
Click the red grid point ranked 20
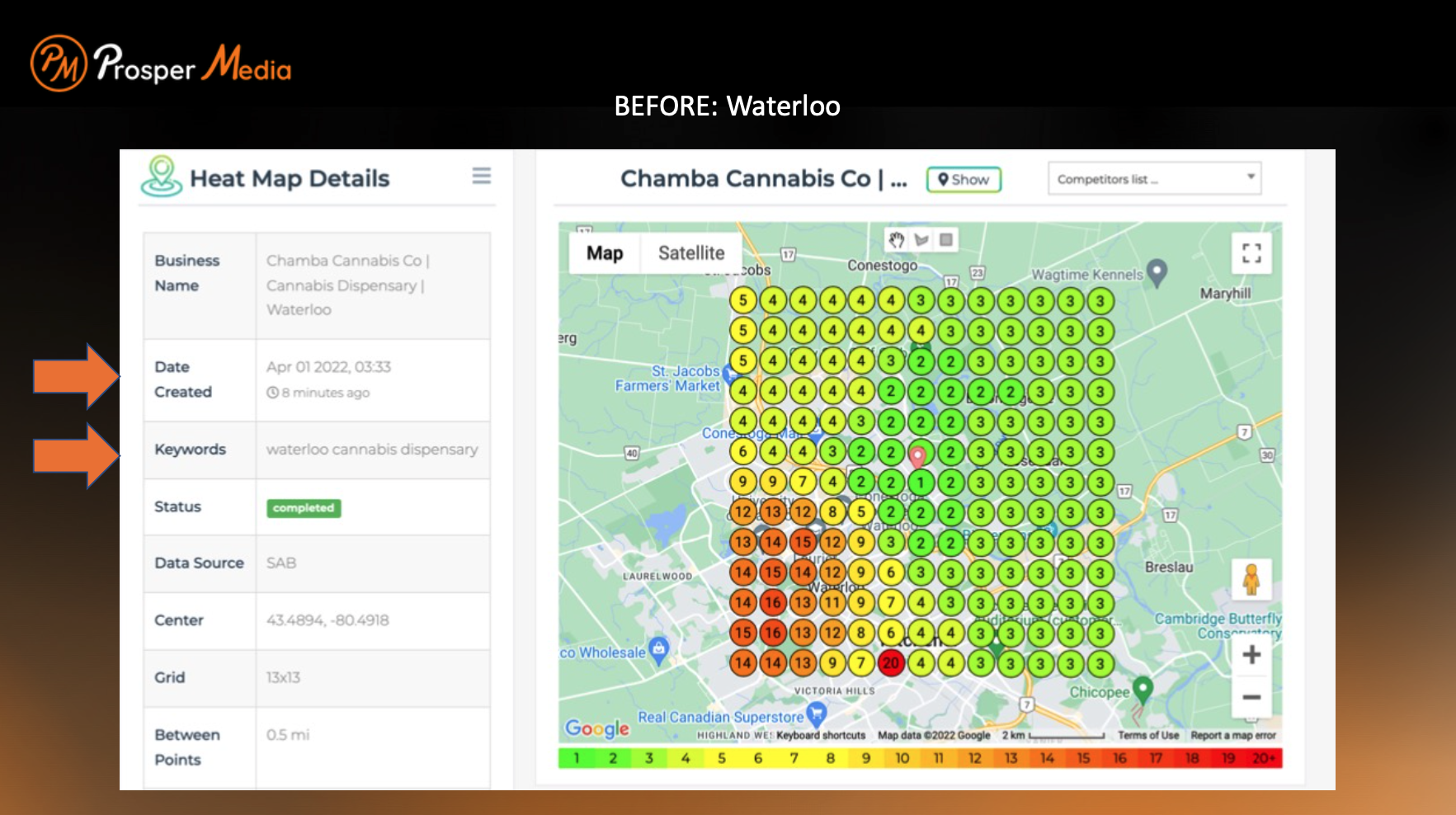click(x=891, y=662)
